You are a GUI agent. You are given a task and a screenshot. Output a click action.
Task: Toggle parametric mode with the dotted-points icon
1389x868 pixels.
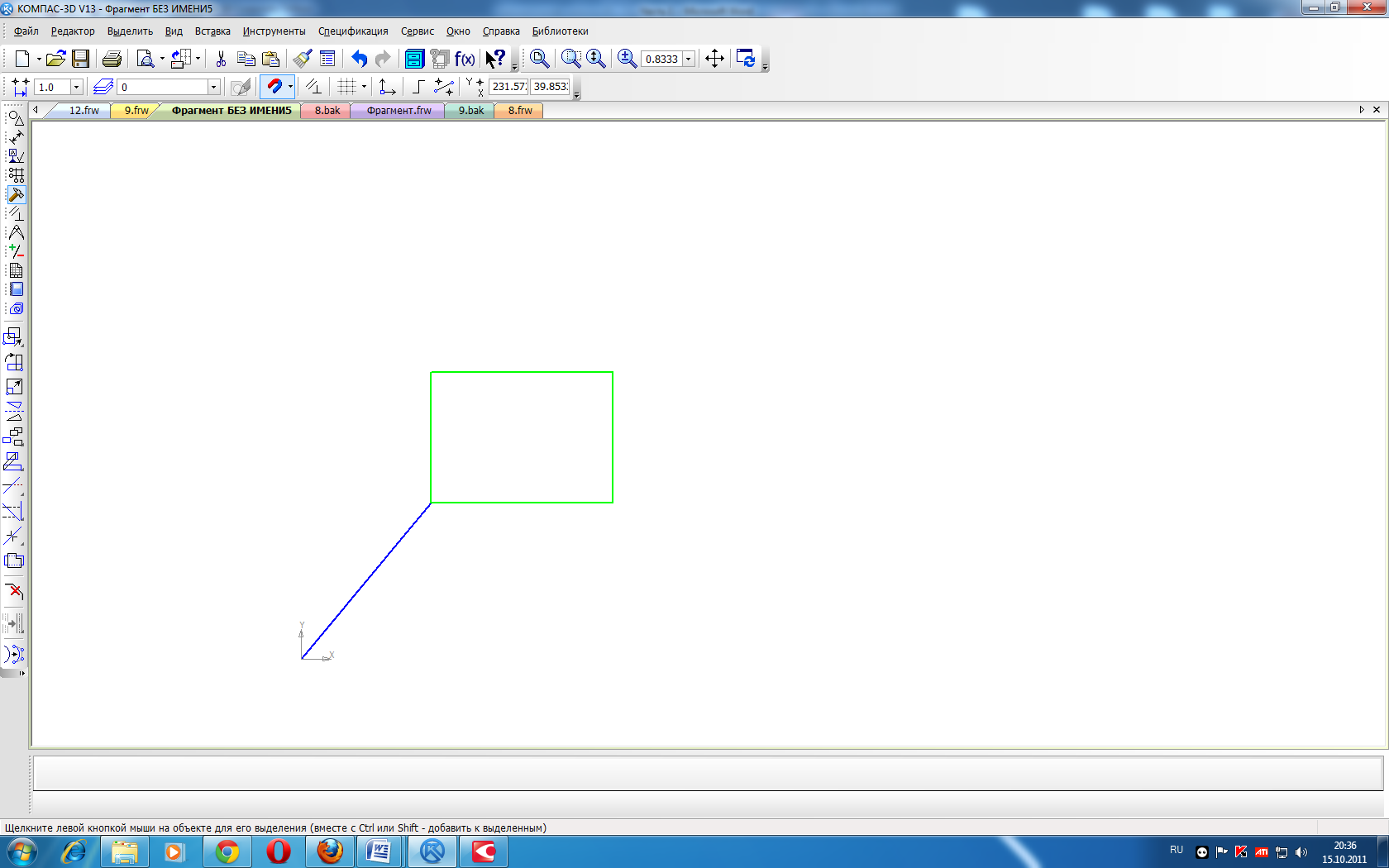pyautogui.click(x=444, y=86)
